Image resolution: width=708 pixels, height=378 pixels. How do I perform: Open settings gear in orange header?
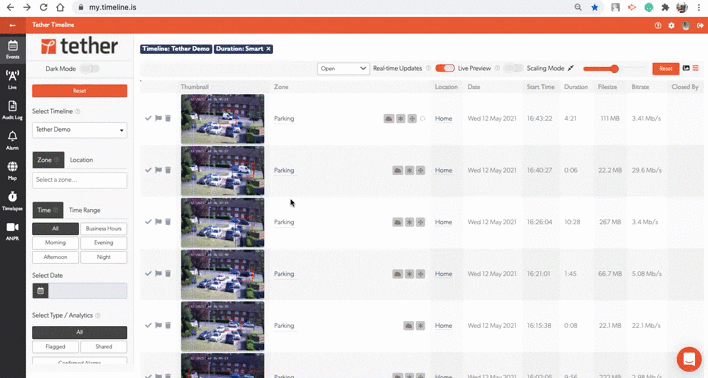671,26
